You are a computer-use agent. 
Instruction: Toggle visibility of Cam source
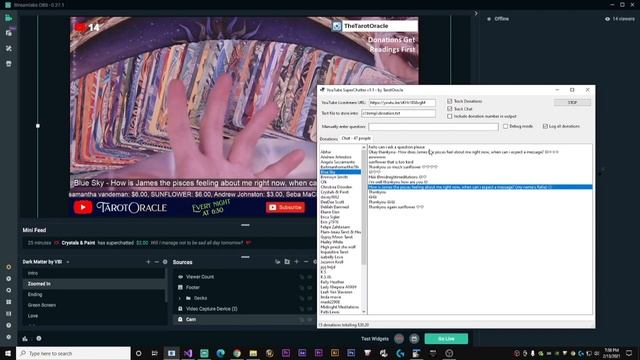click(x=309, y=319)
